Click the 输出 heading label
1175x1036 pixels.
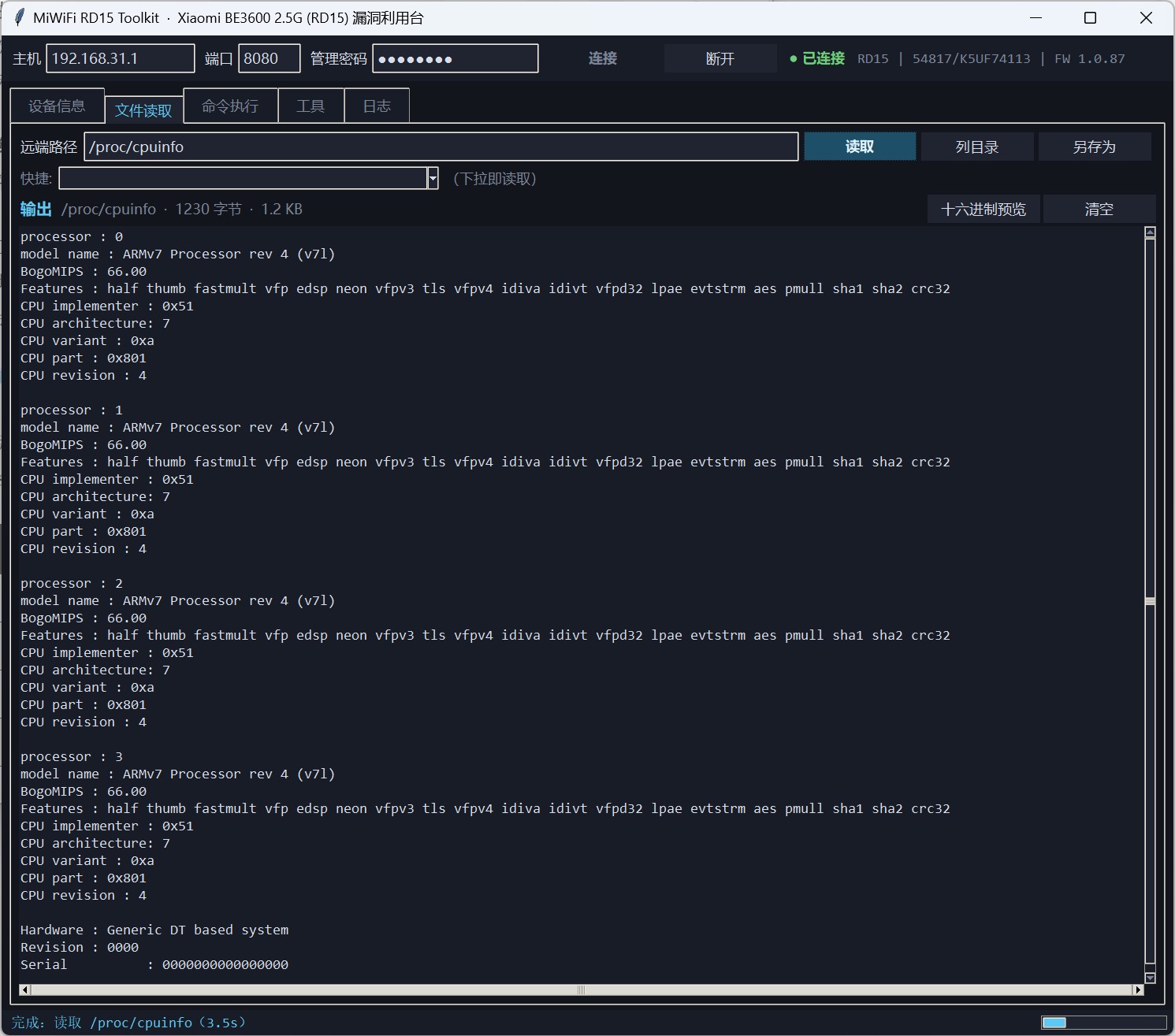[36, 209]
